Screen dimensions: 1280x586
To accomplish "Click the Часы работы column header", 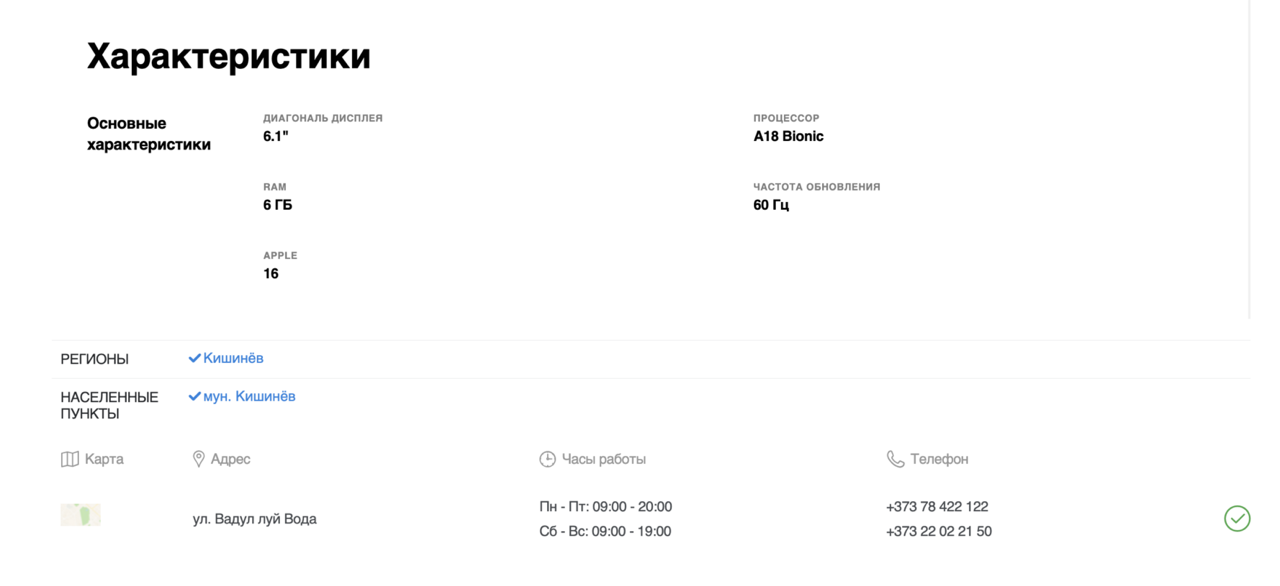I will click(x=604, y=459).
